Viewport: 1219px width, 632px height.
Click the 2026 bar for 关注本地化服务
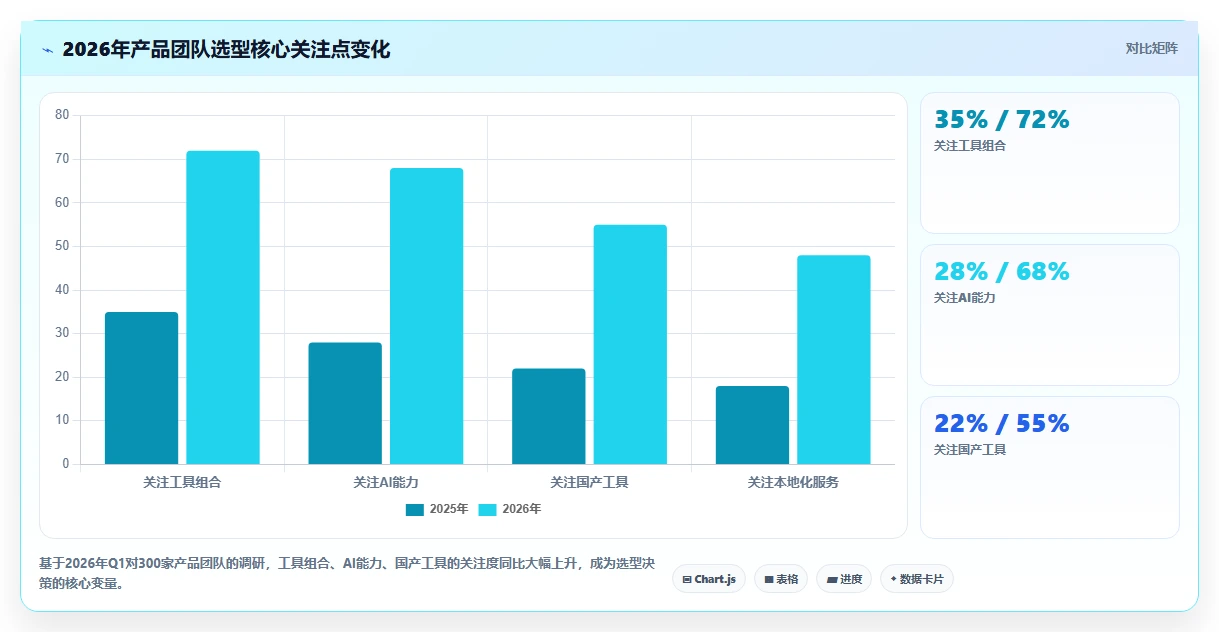tap(834, 360)
